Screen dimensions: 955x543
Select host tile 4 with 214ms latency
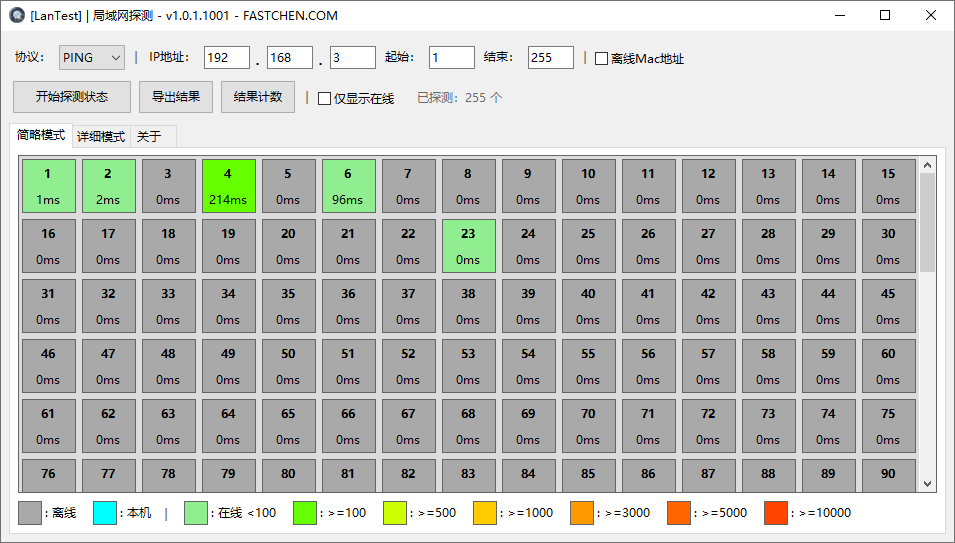coord(228,185)
